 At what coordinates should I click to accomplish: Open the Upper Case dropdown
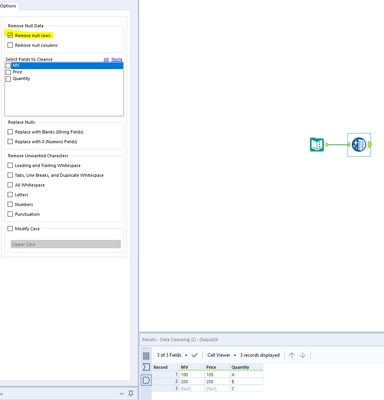pyautogui.click(x=66, y=244)
